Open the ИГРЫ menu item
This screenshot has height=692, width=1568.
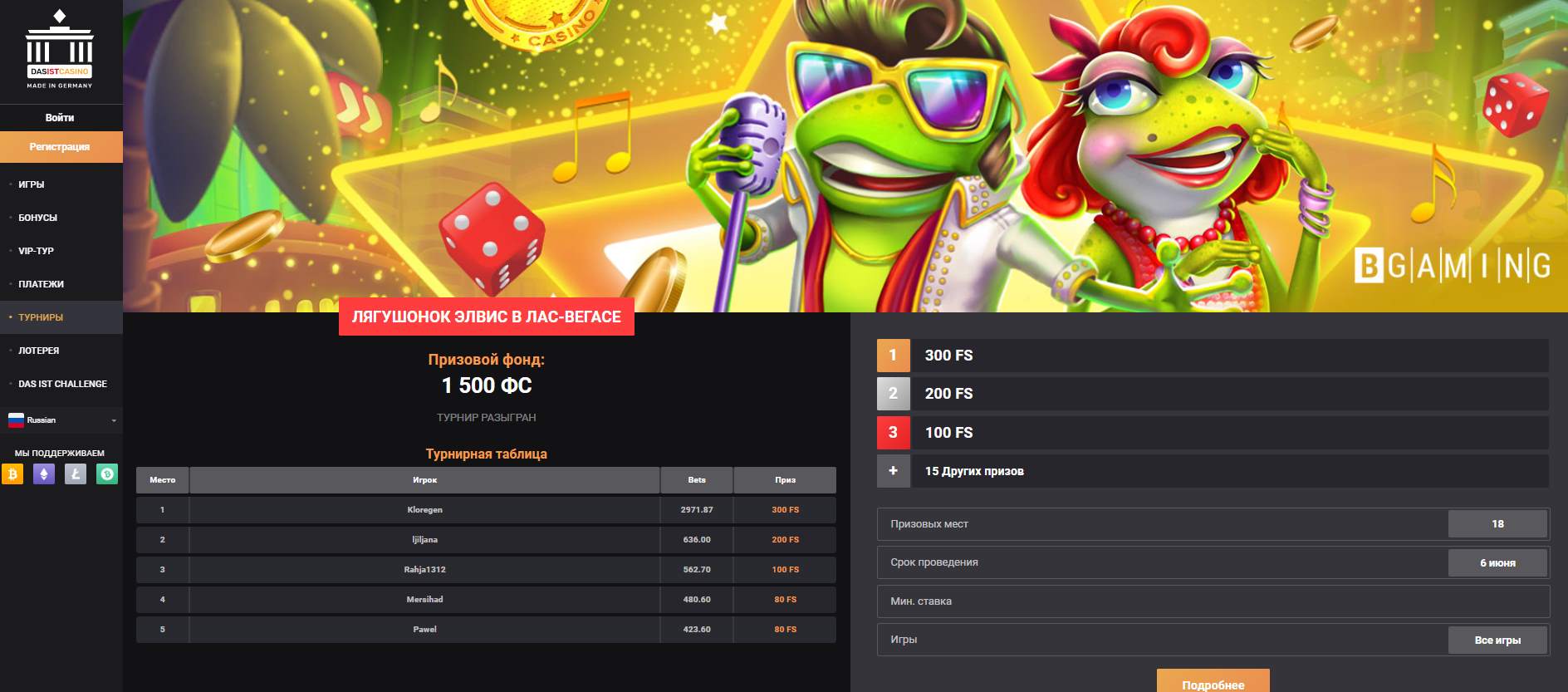tap(32, 184)
